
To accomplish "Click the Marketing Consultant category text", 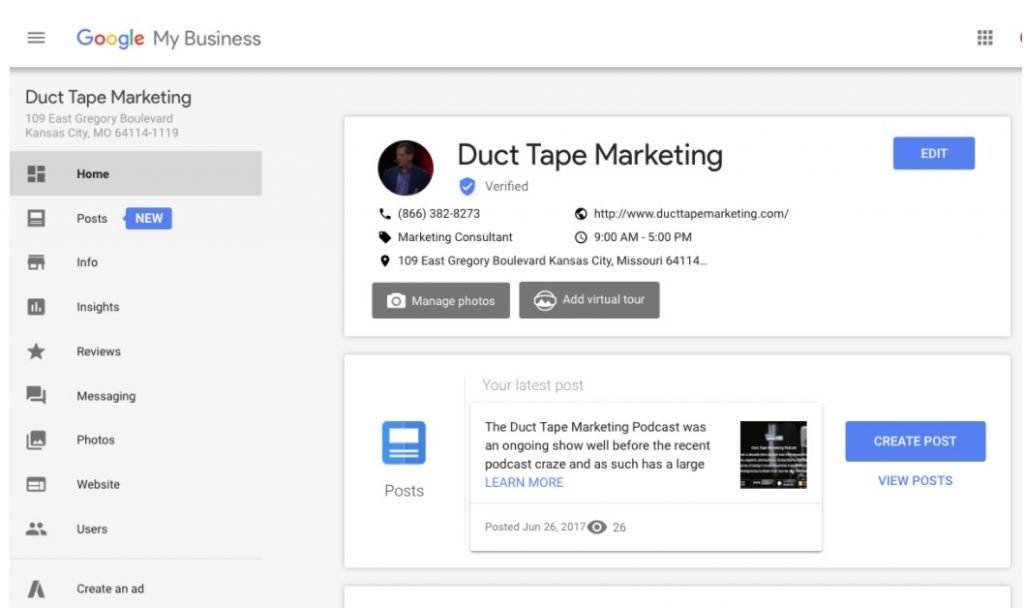I will coord(455,237).
